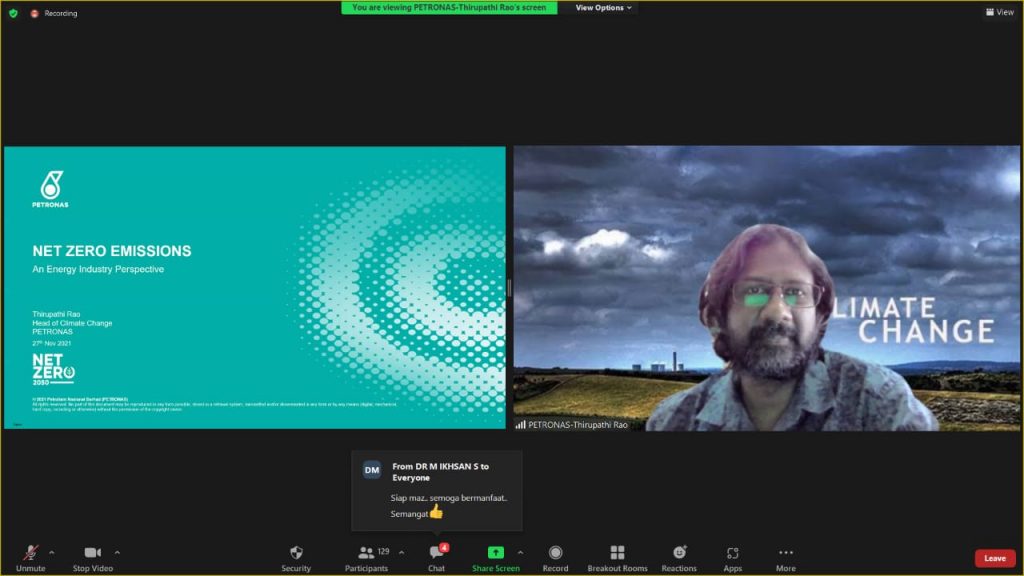The height and width of the screenshot is (576, 1024).
Task: Start recording with Record button
Action: [555, 558]
